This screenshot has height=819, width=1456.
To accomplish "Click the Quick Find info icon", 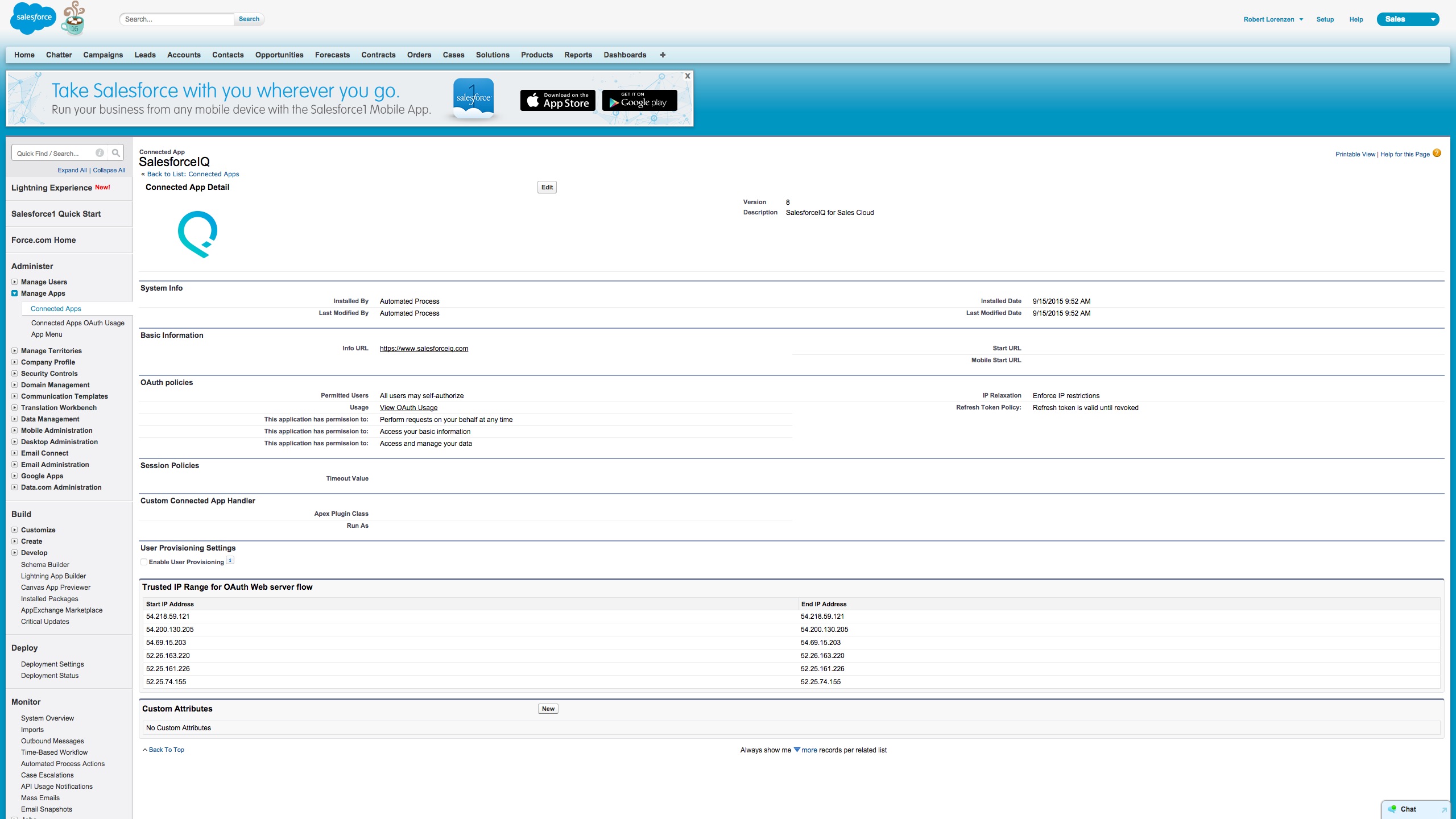I will [x=100, y=153].
